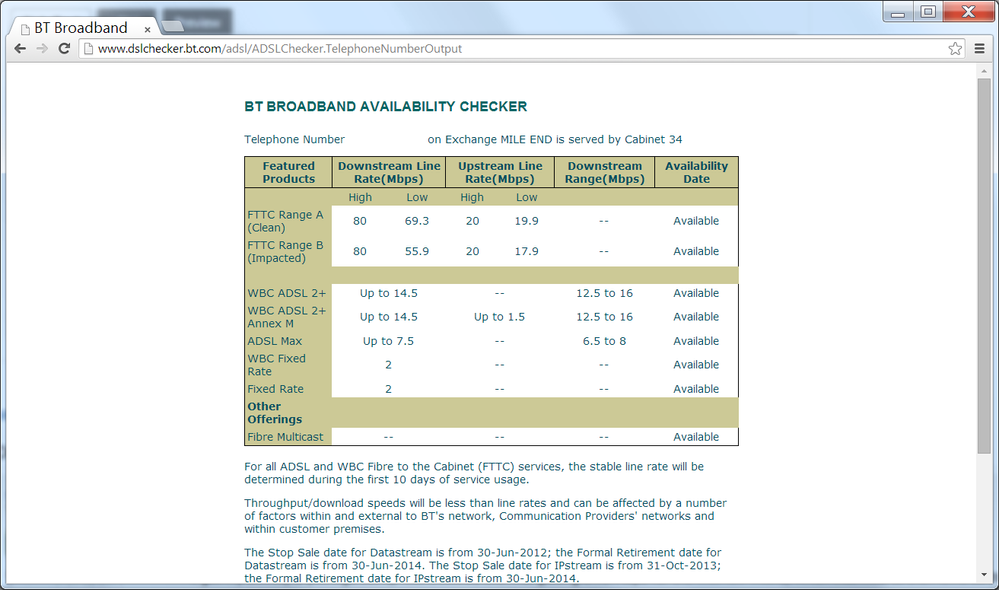Click Available in the ADSL Max row
Image resolution: width=999 pixels, height=590 pixels.
click(696, 341)
